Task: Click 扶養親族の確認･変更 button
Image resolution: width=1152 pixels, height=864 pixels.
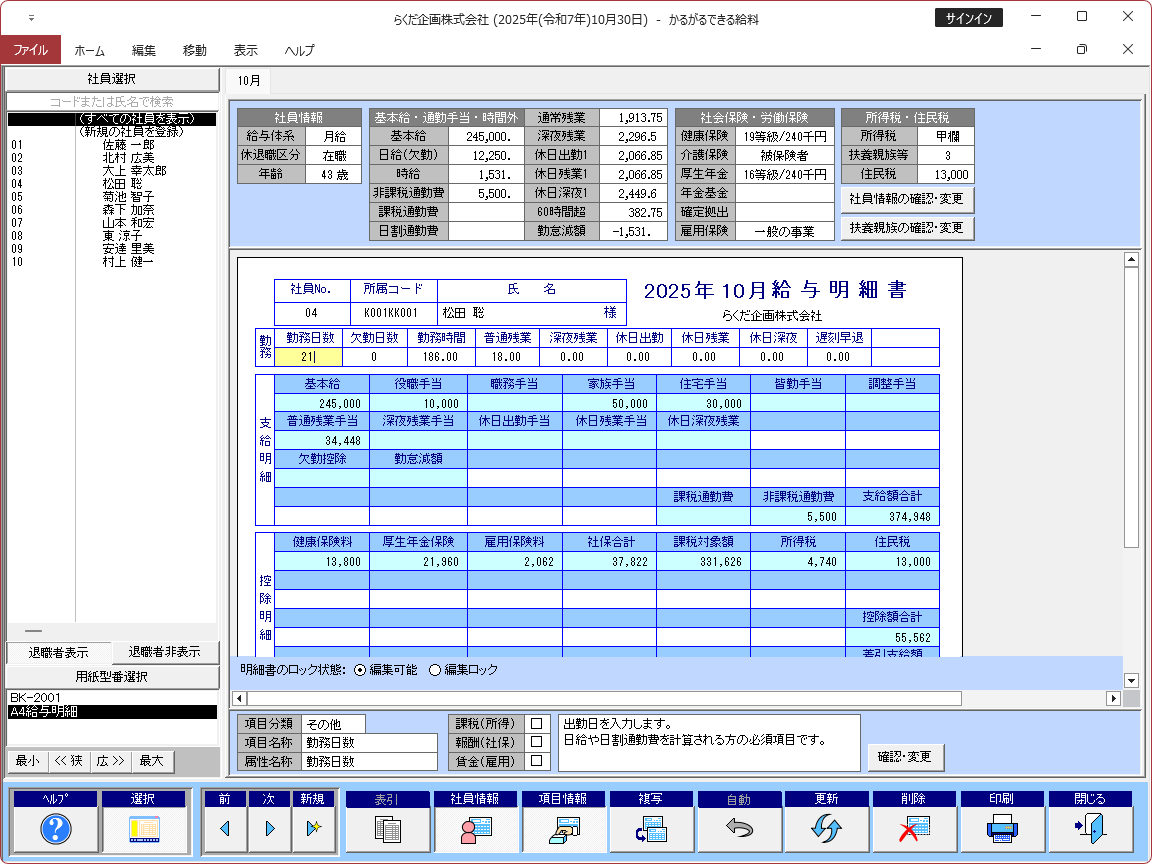Action: pyautogui.click(x=907, y=228)
